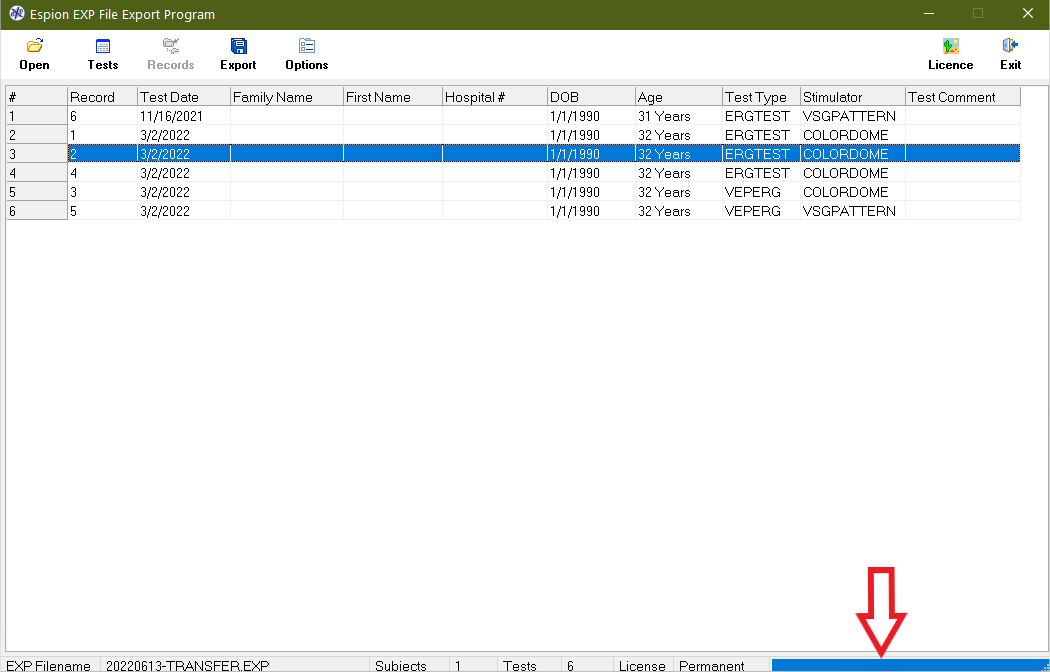
Task: Select row number 6 header cell
Action: click(x=37, y=212)
